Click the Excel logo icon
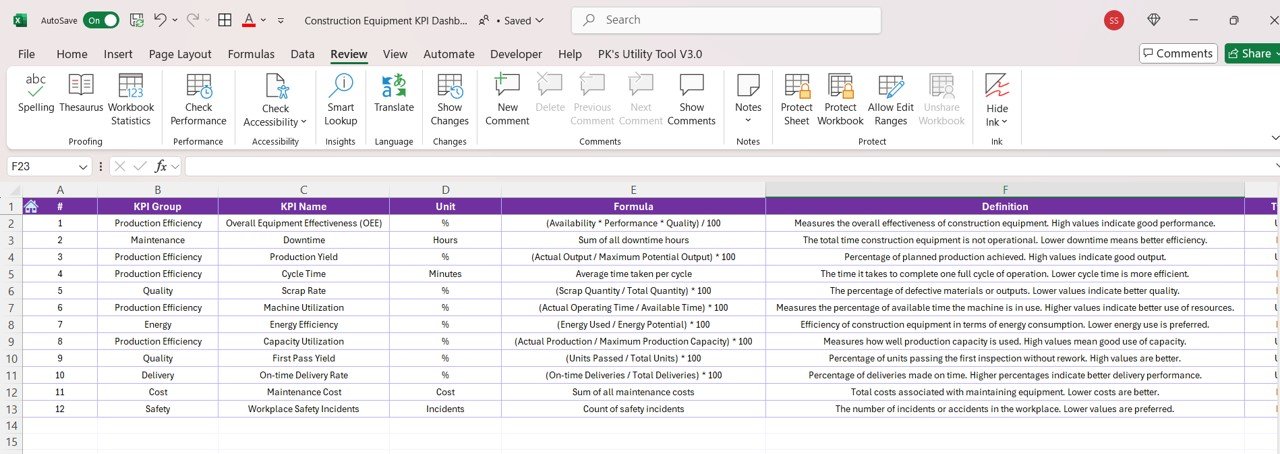Image resolution: width=1280 pixels, height=454 pixels. (x=20, y=20)
